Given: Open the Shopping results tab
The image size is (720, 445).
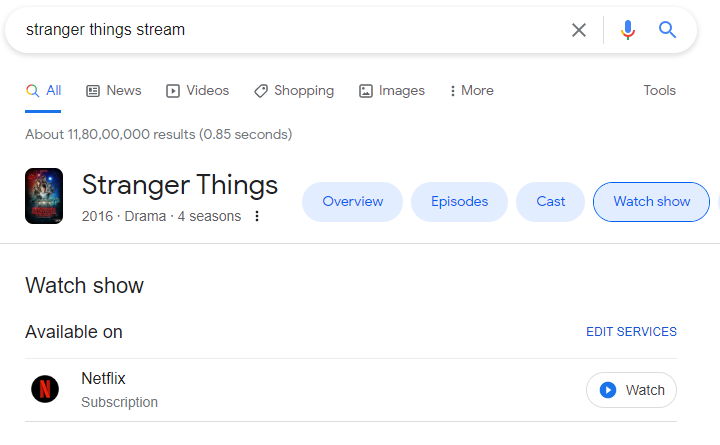Looking at the screenshot, I should [x=293, y=91].
